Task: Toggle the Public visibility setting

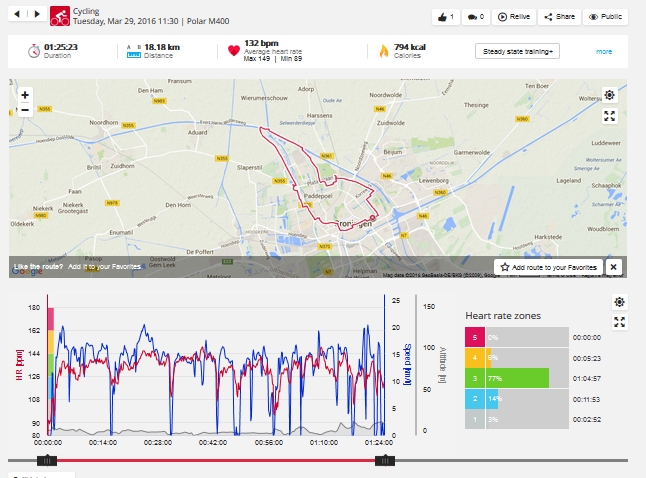Action: 607,17
